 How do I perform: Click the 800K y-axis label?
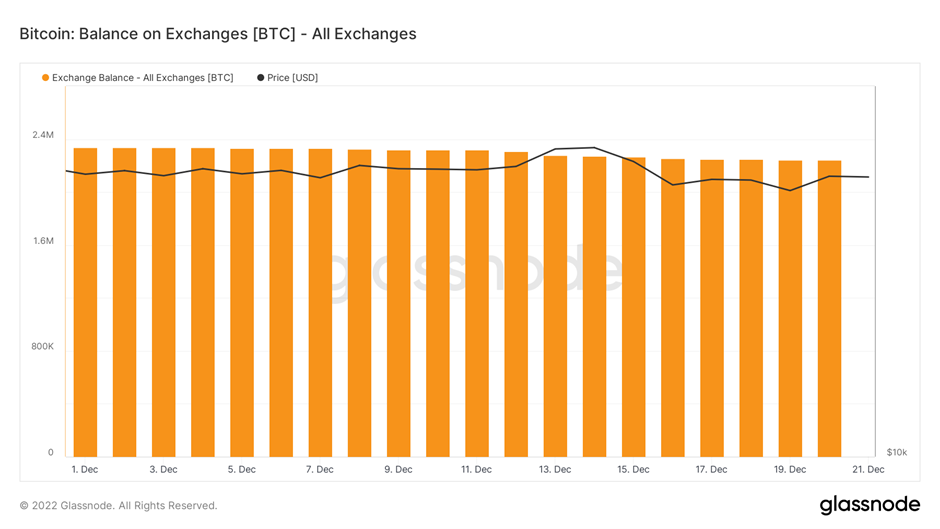coord(43,347)
